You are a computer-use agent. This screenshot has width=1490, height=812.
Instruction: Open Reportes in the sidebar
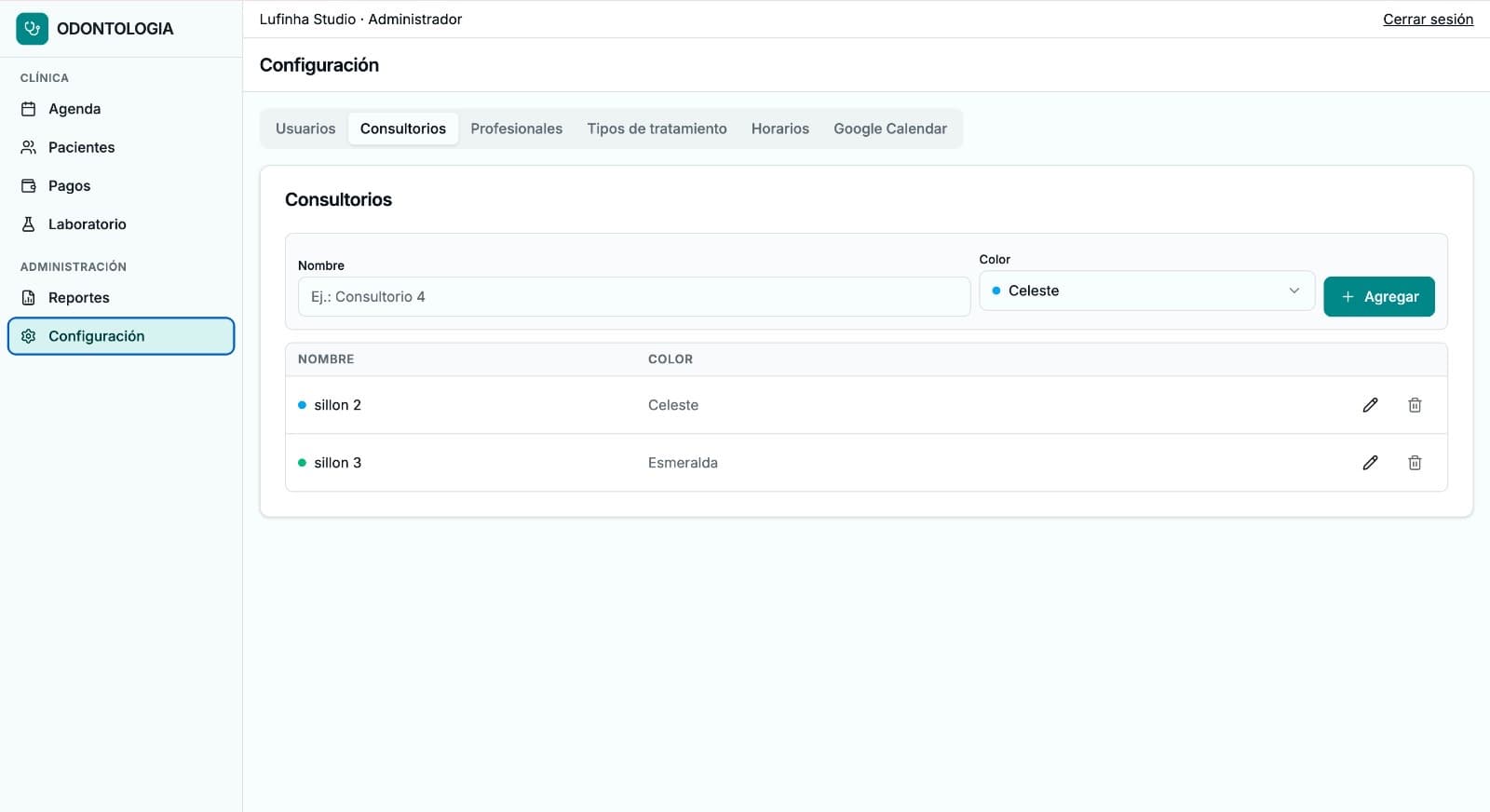121,298
